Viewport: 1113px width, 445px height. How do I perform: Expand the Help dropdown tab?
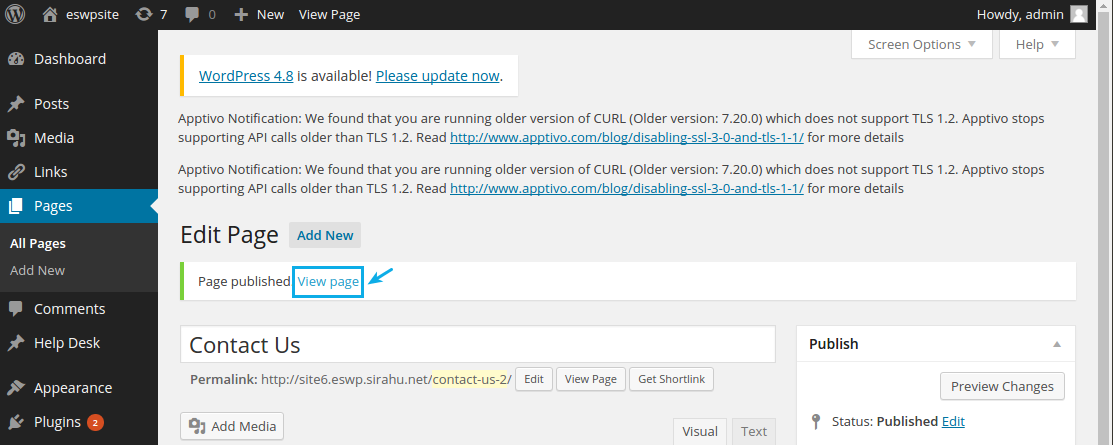[1037, 44]
